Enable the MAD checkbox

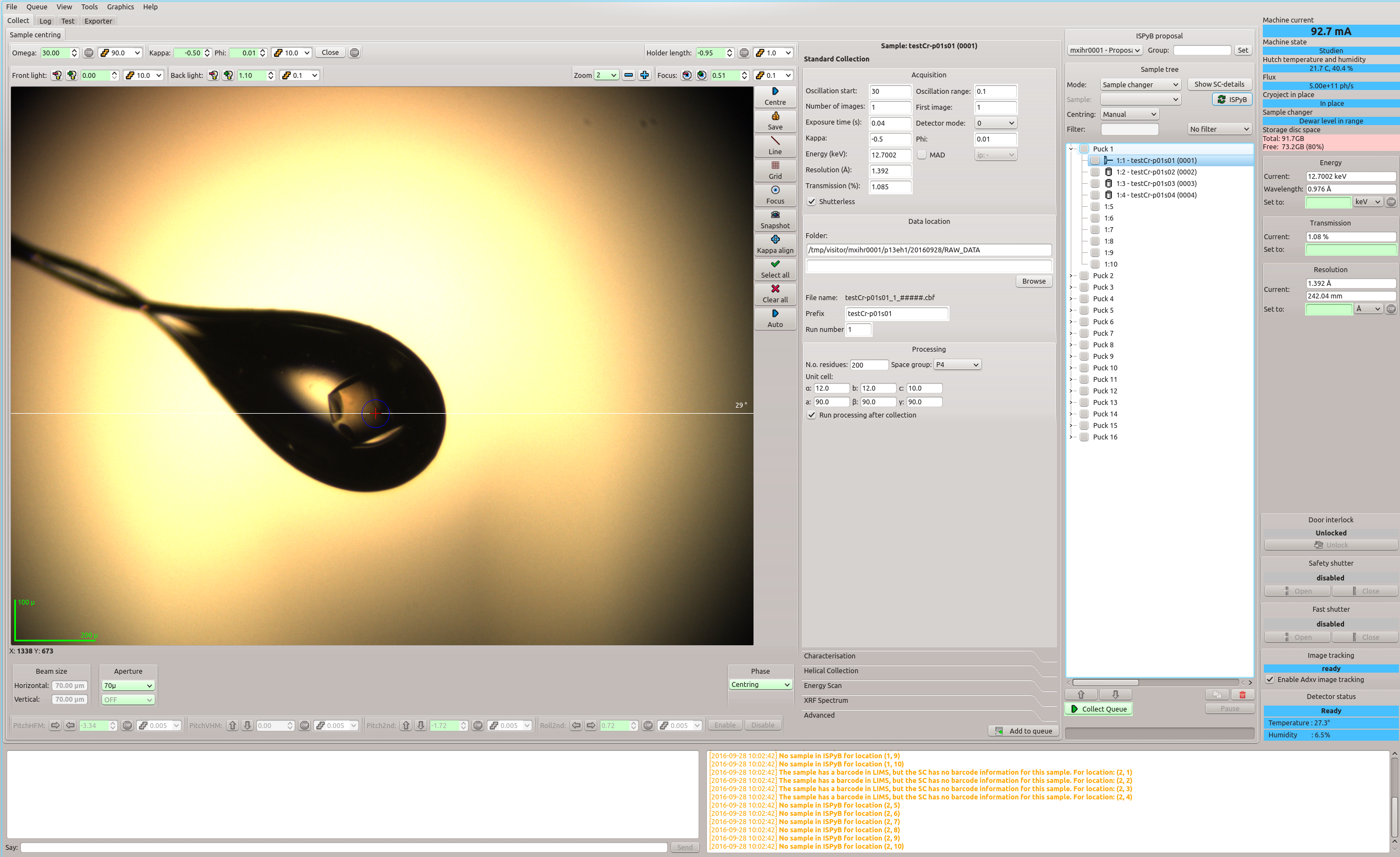921,155
